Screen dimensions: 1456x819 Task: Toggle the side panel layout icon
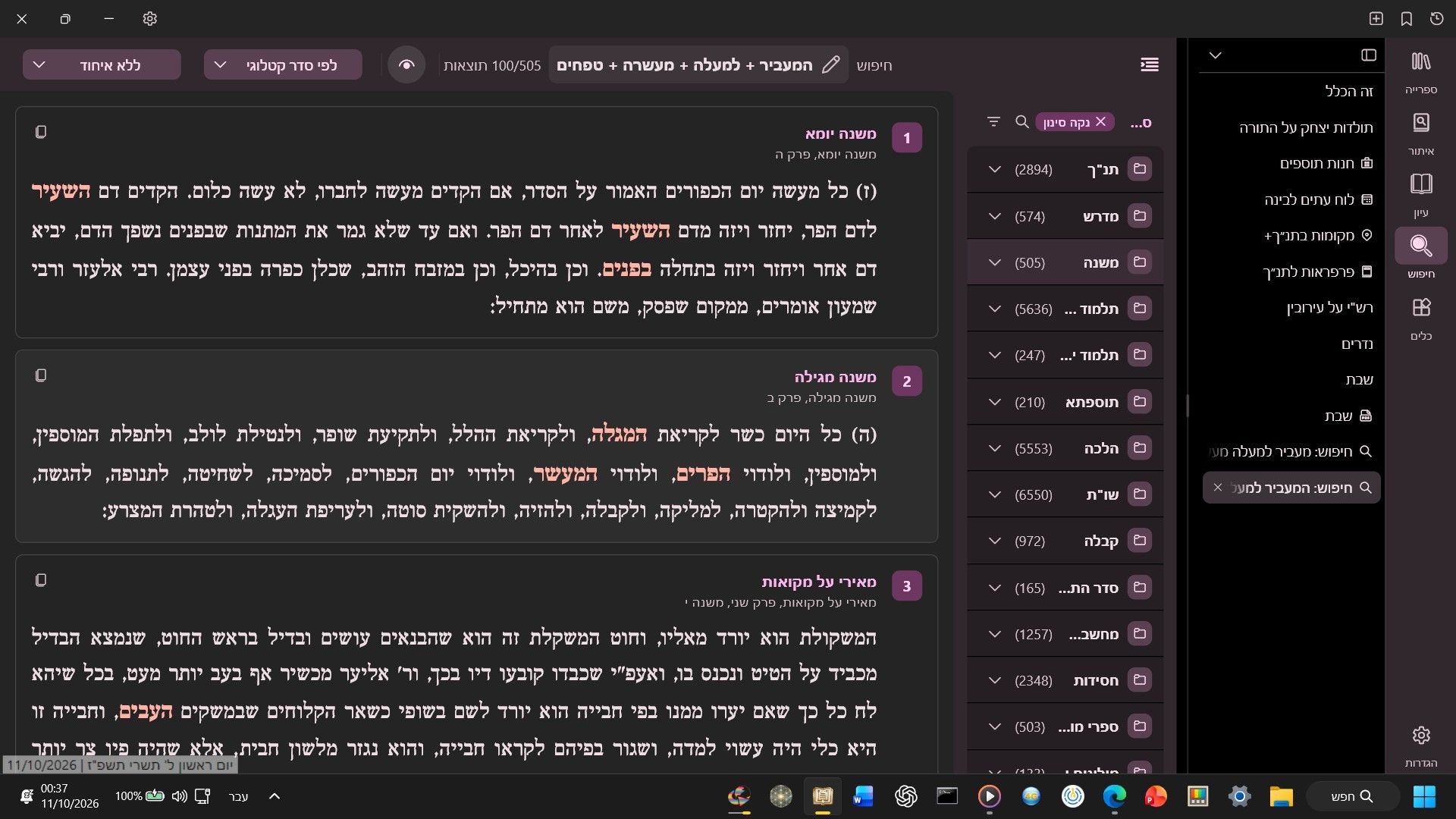pyautogui.click(x=1369, y=55)
